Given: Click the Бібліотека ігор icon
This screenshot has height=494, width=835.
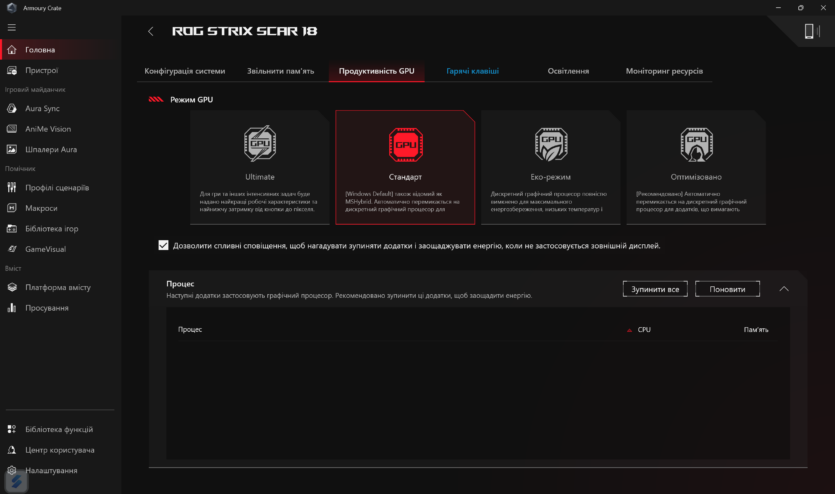Looking at the screenshot, I should click(x=12, y=229).
